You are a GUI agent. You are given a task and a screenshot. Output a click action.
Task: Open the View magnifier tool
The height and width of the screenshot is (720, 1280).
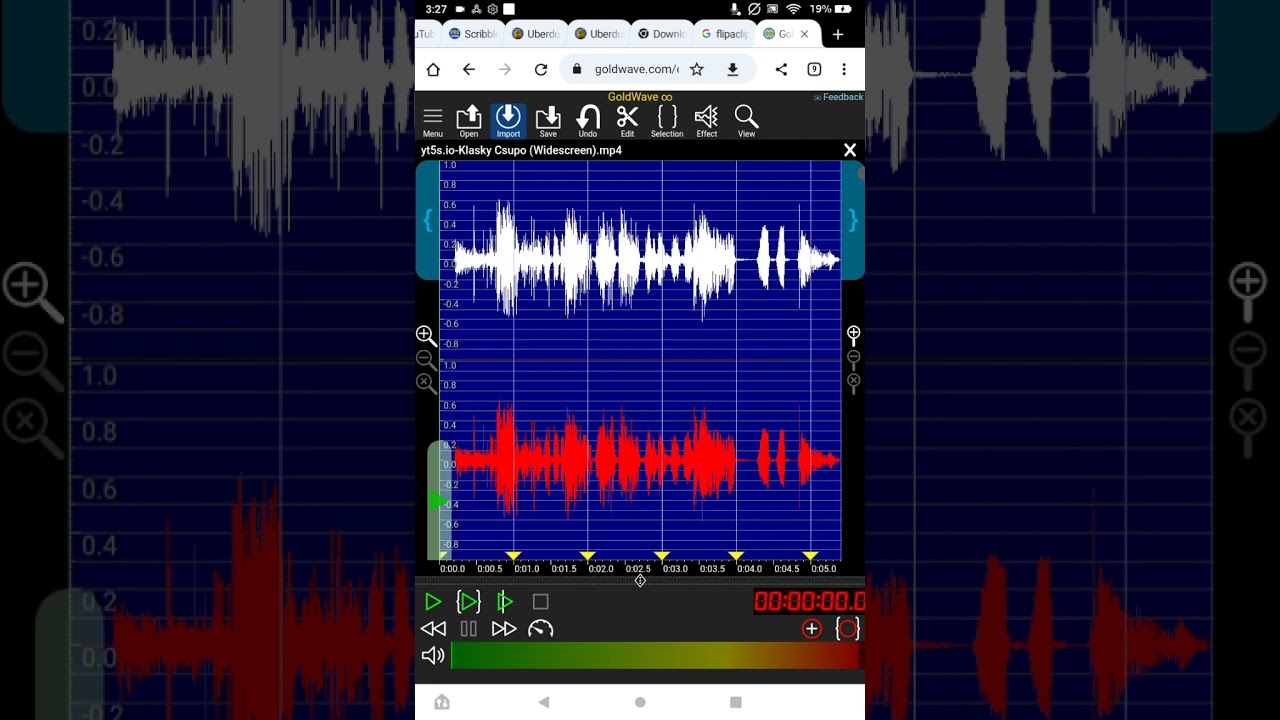tap(746, 121)
